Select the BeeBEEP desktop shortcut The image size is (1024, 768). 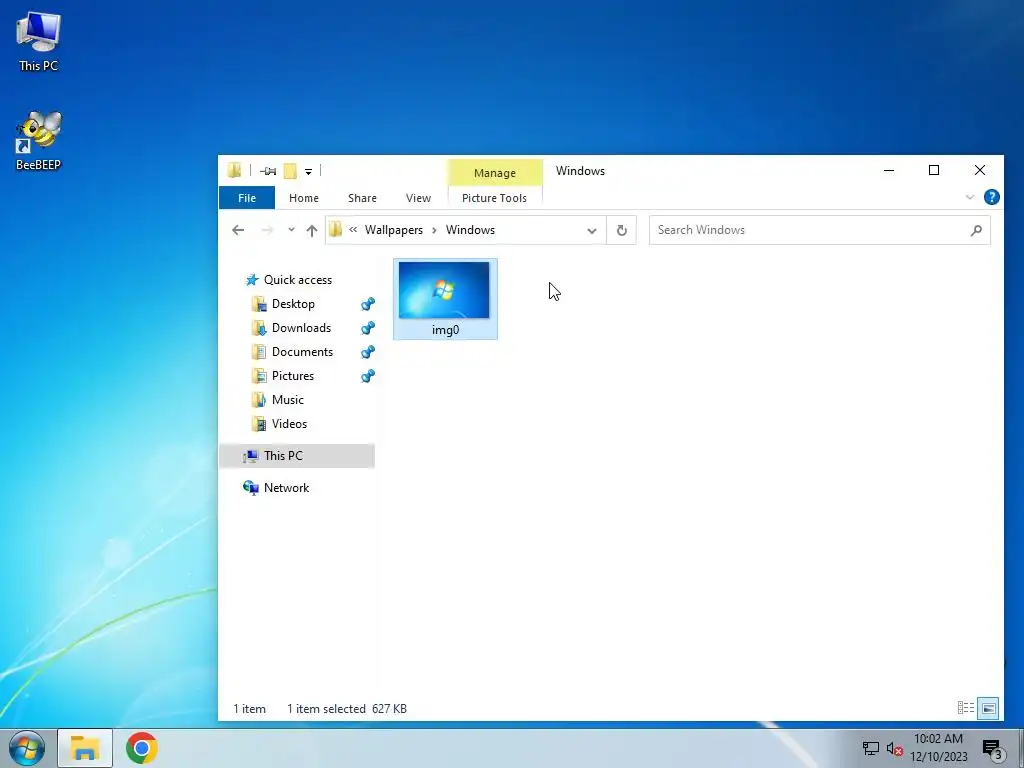point(38,140)
